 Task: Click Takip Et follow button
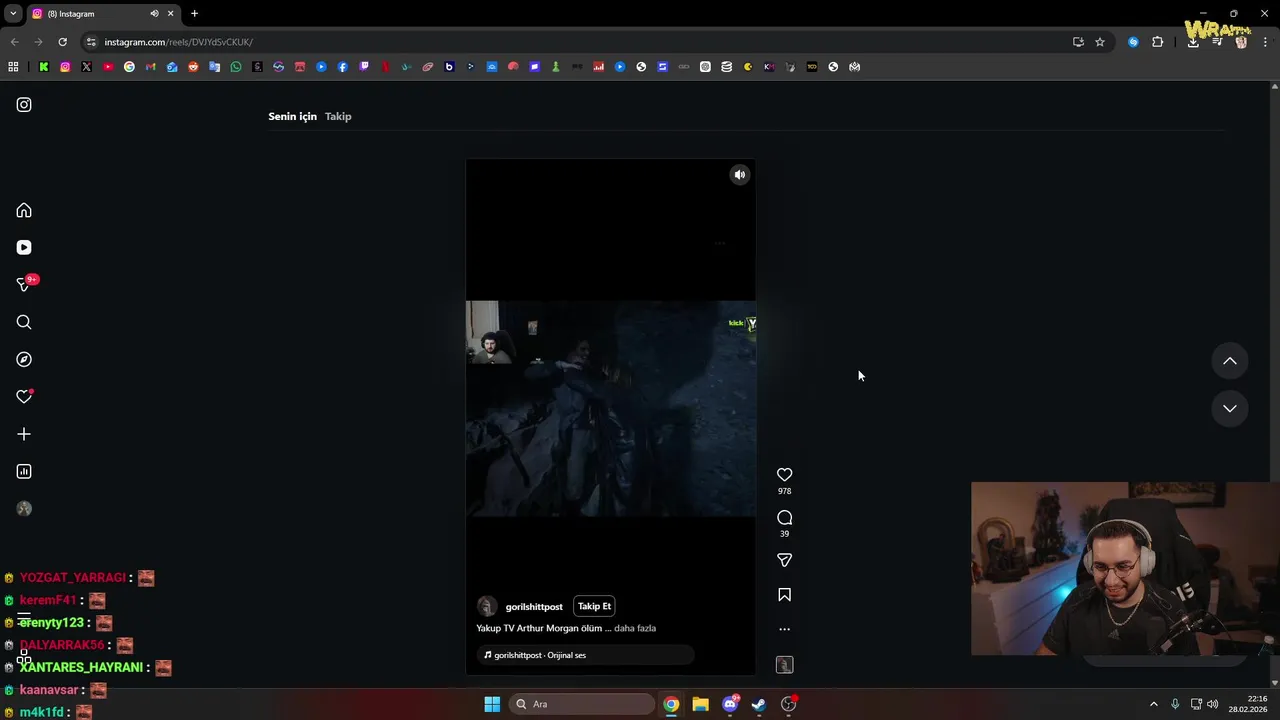594,606
